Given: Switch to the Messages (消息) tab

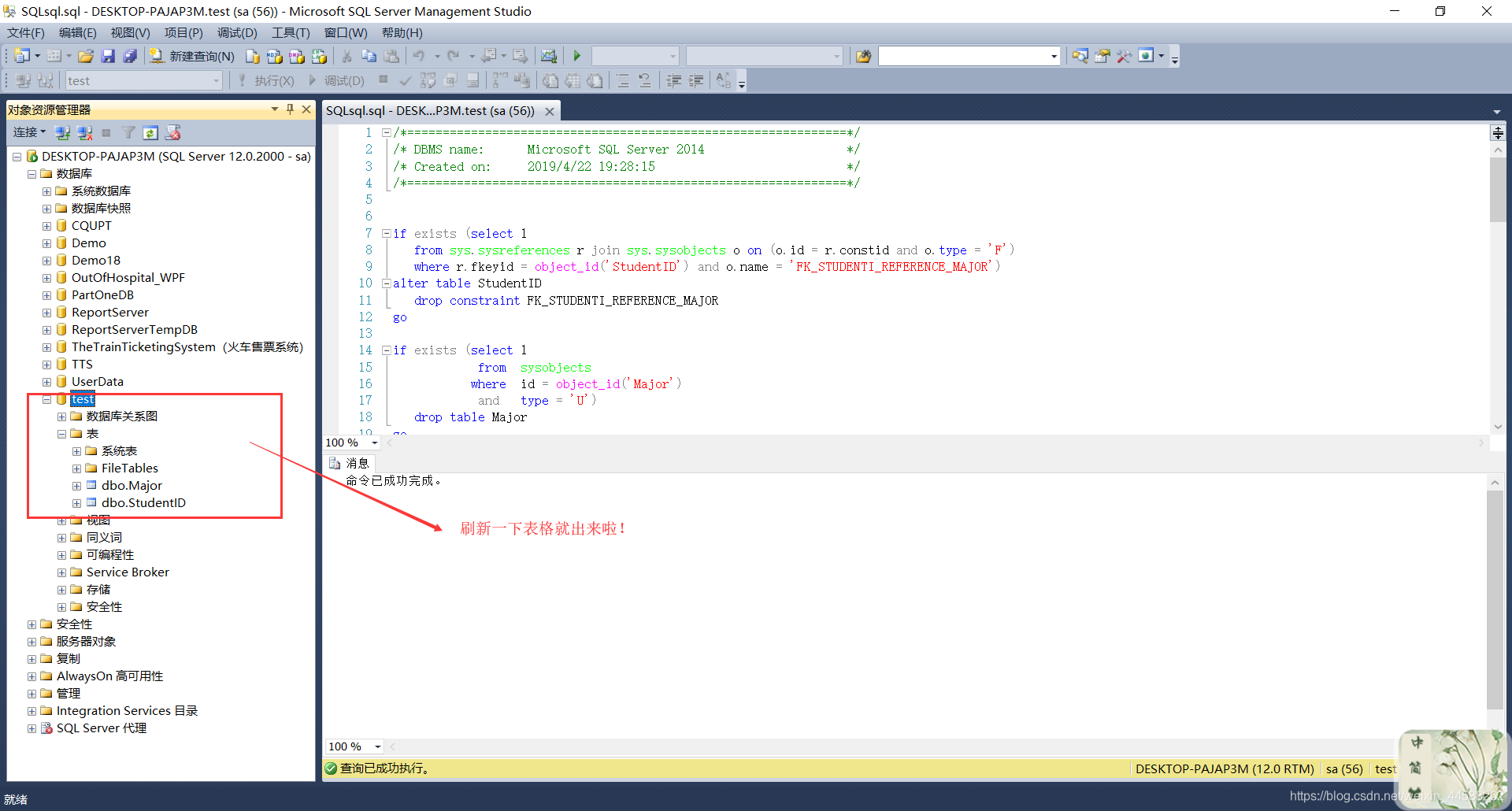Looking at the screenshot, I should (x=350, y=463).
